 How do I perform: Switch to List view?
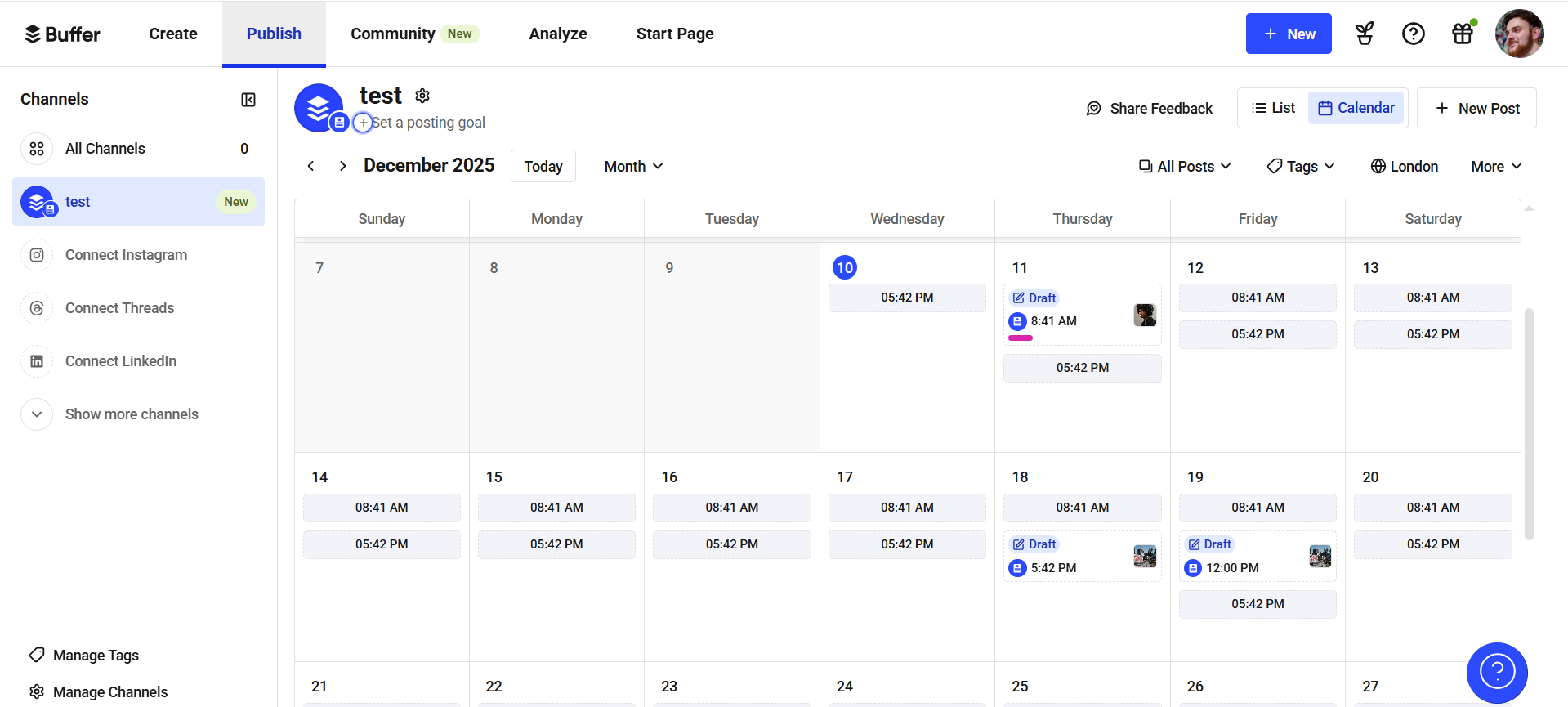[1274, 108]
